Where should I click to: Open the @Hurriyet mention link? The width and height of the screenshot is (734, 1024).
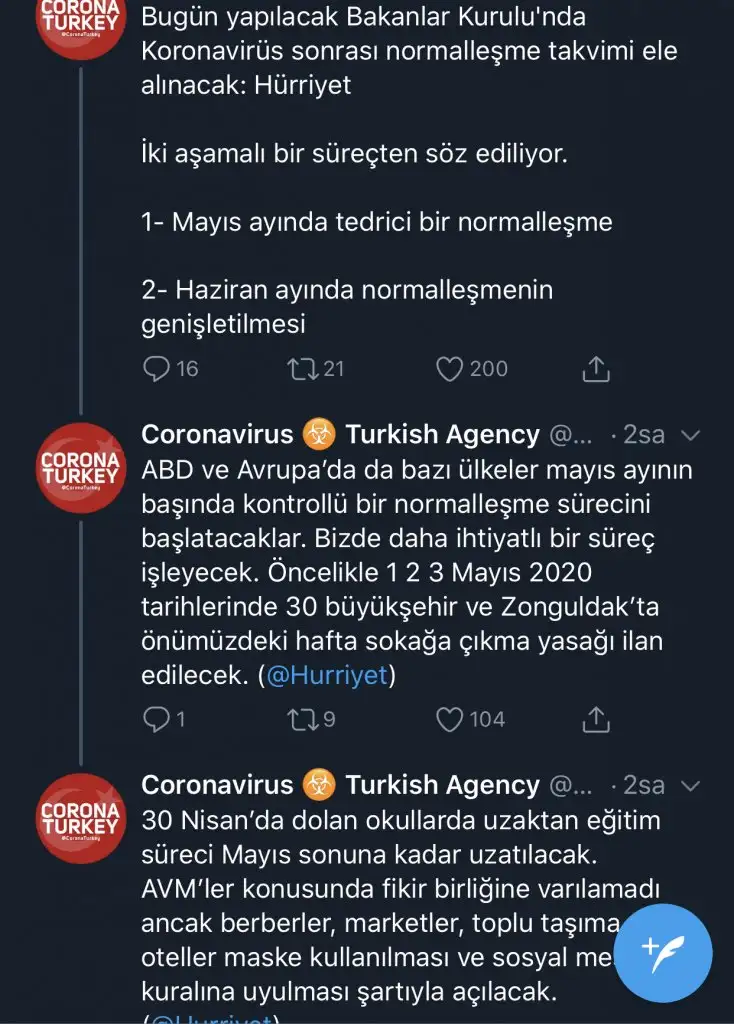(327, 676)
